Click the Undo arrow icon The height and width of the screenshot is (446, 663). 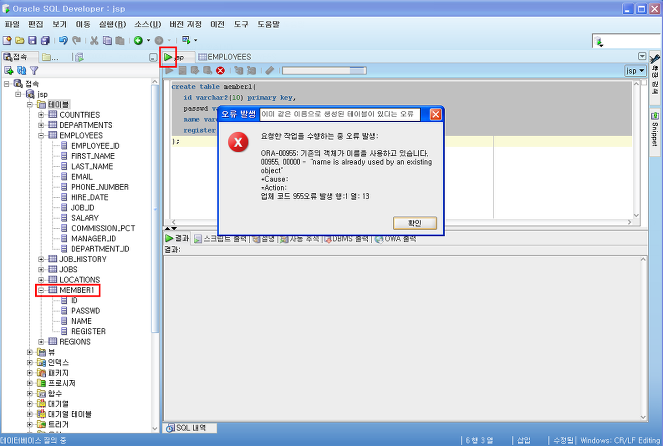pyautogui.click(x=63, y=40)
